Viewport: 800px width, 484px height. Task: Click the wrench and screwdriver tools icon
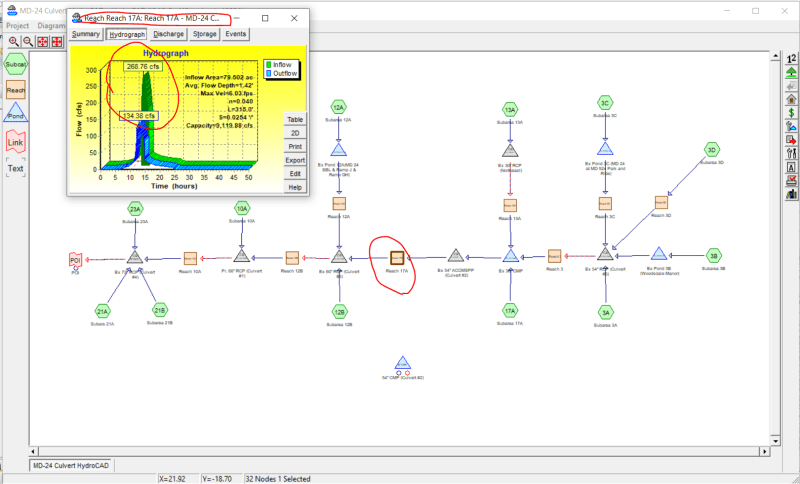(791, 153)
